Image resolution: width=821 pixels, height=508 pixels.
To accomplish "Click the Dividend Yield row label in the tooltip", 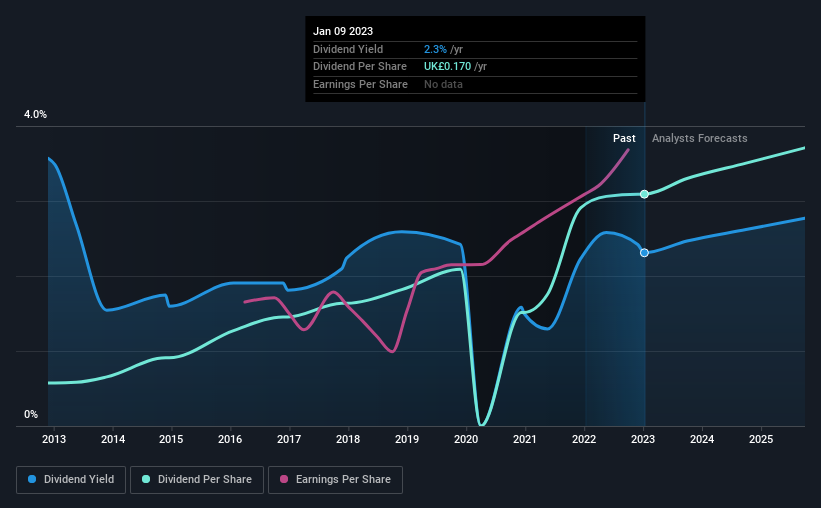I will coord(348,49).
